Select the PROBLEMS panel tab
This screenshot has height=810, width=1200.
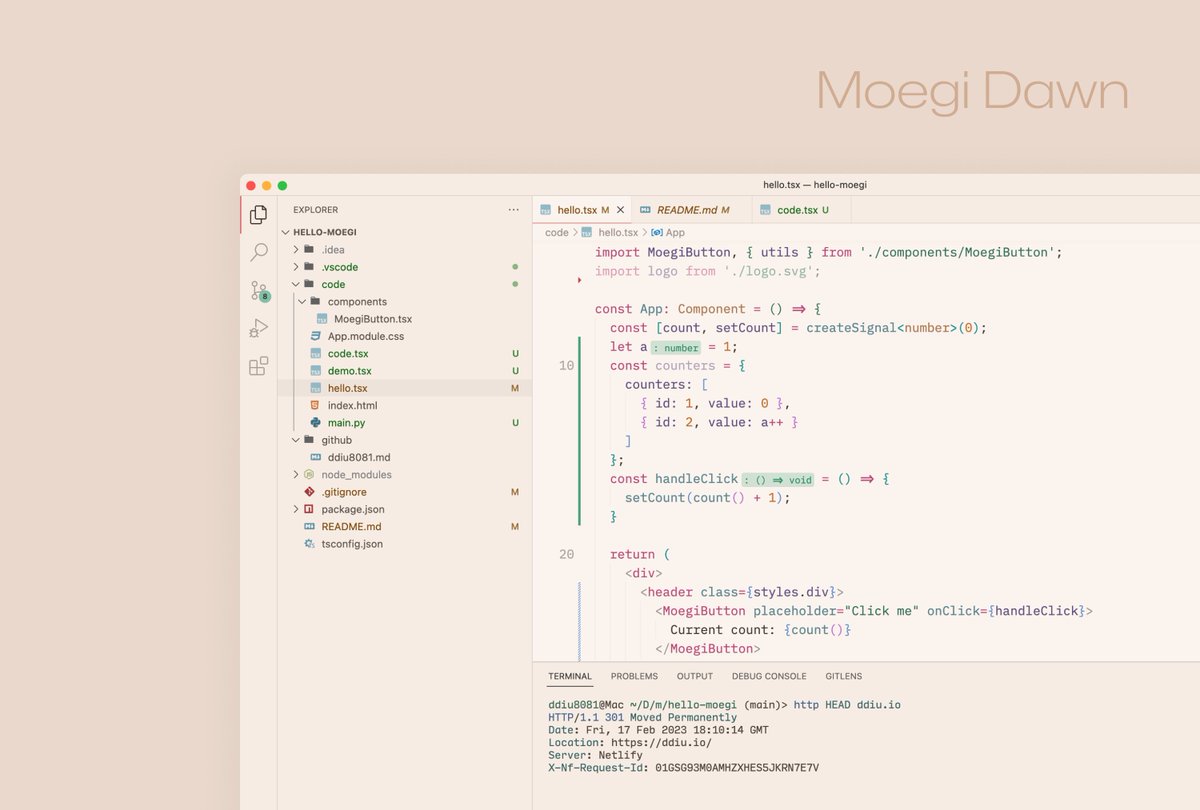pyautogui.click(x=634, y=676)
